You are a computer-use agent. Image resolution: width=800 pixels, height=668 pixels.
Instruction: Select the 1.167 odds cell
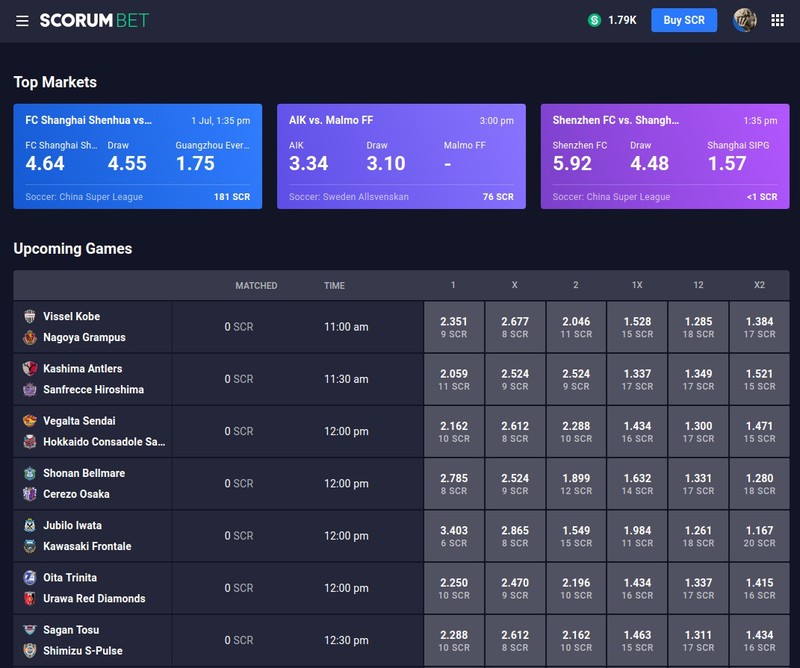(x=759, y=536)
